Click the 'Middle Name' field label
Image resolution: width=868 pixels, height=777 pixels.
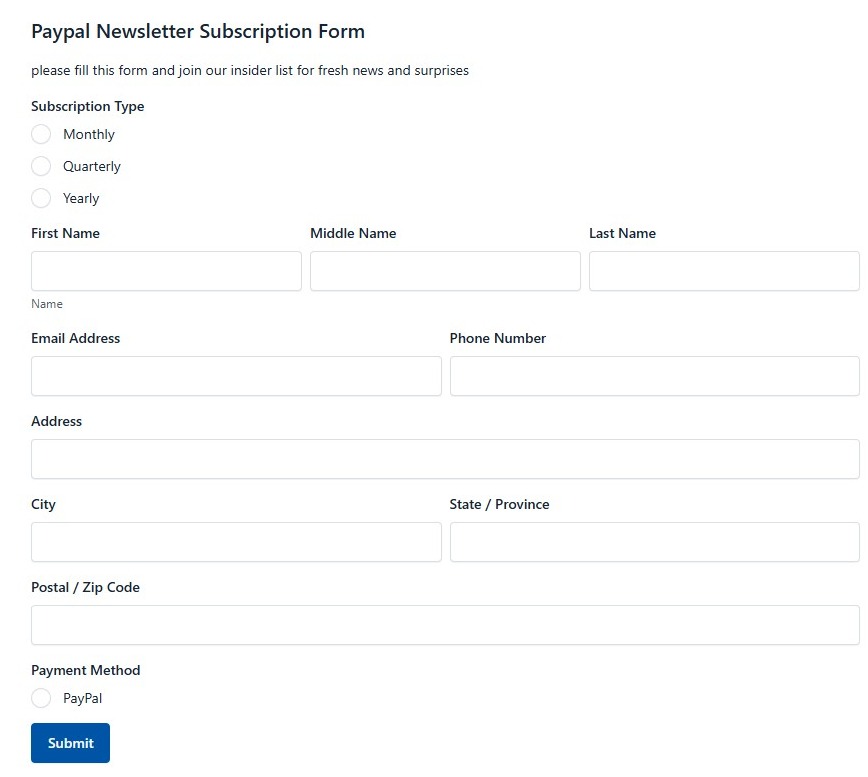tap(353, 233)
